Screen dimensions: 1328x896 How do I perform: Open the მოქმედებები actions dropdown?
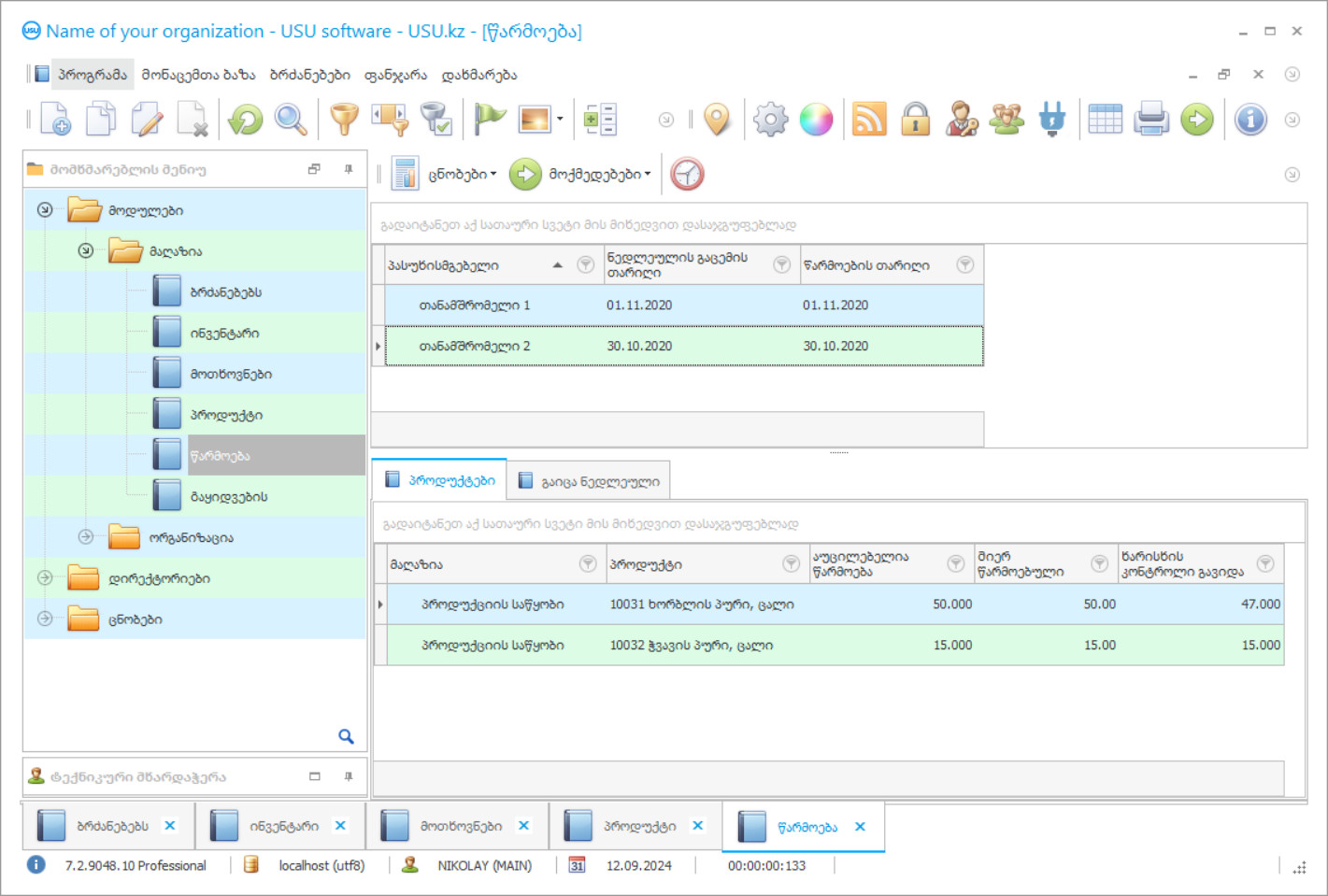pyautogui.click(x=581, y=174)
